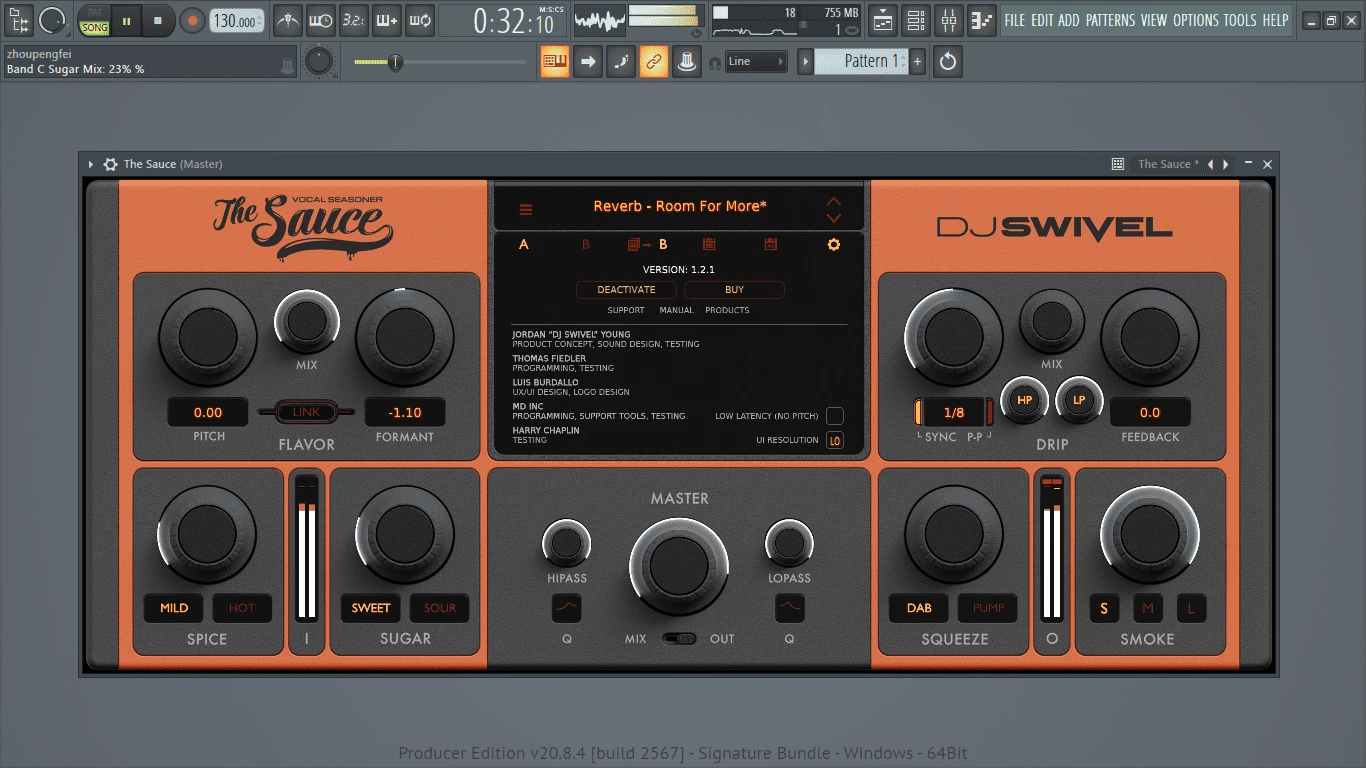Open the Playlist view icon
The image size is (1366, 768).
click(x=883, y=20)
